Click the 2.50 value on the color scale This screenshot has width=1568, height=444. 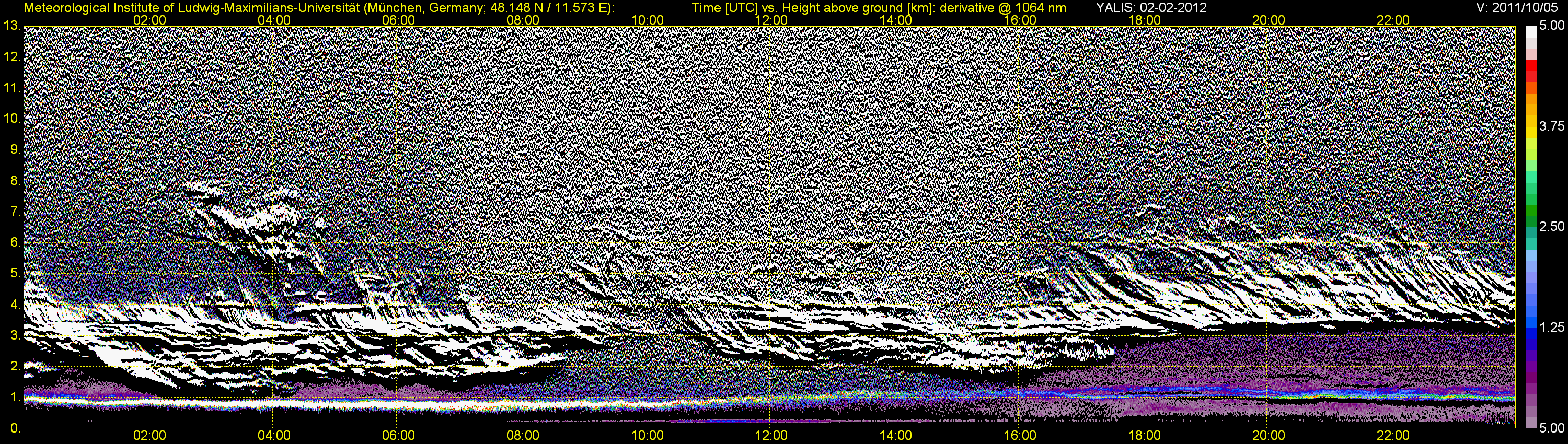(1552, 227)
